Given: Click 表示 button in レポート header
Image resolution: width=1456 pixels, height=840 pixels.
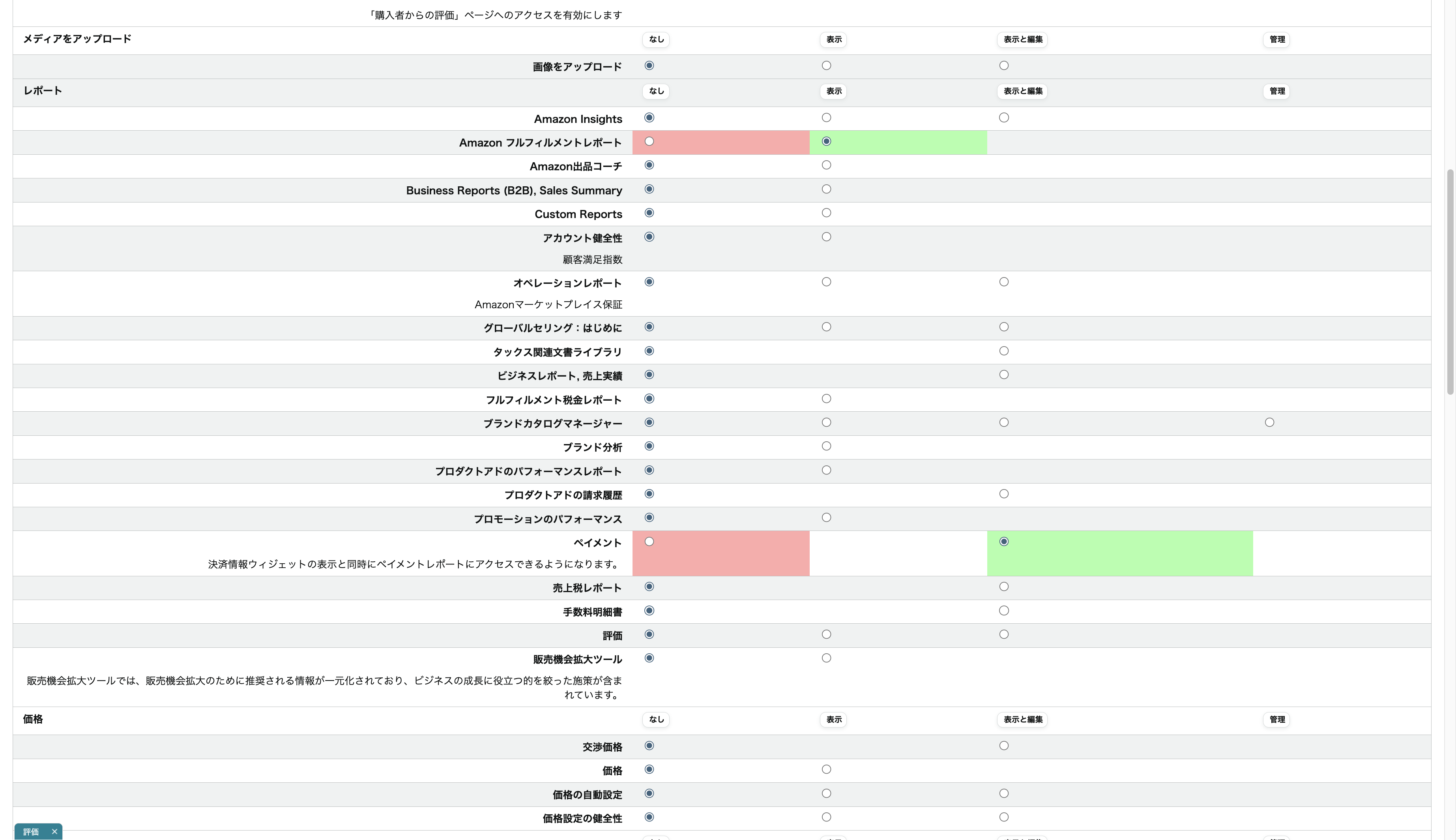Looking at the screenshot, I should (x=834, y=91).
